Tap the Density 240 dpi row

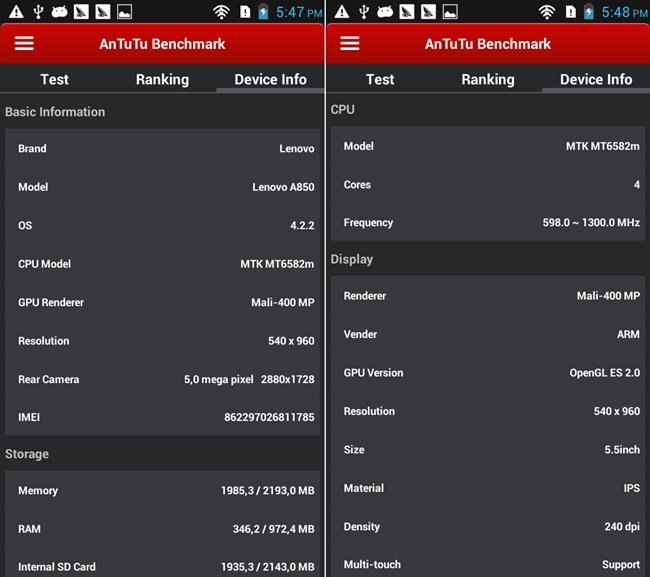(488, 526)
